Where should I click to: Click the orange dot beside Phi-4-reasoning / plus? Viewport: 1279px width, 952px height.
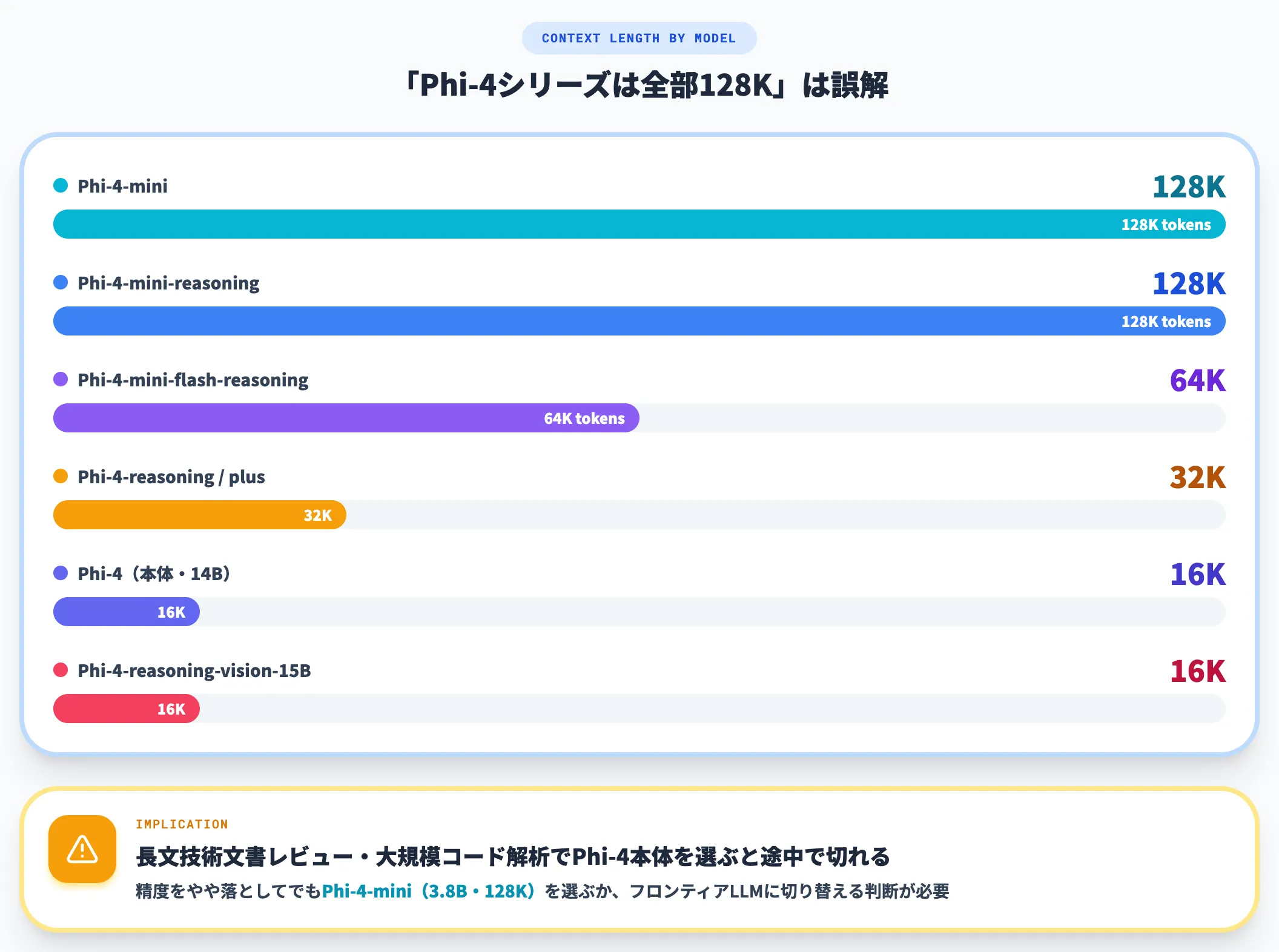(x=61, y=476)
